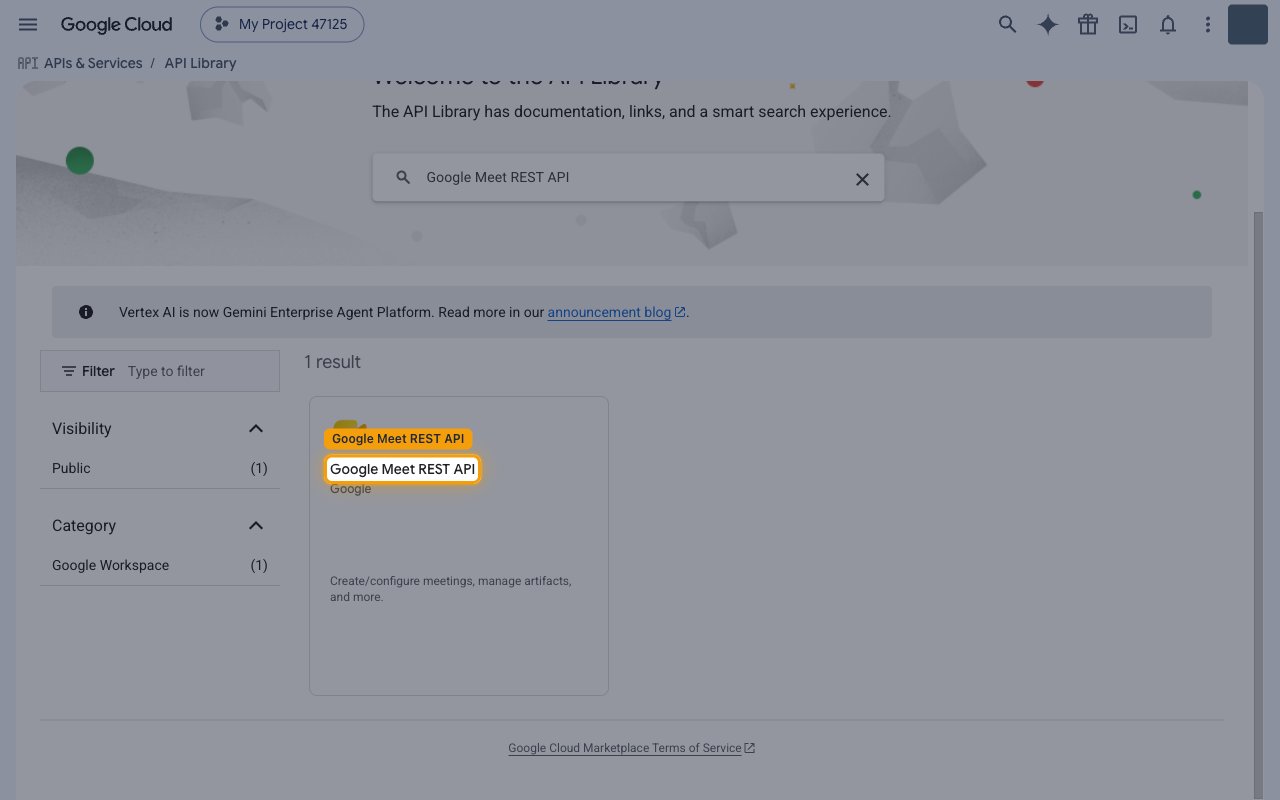Click the Google publisher label on card

[350, 489]
